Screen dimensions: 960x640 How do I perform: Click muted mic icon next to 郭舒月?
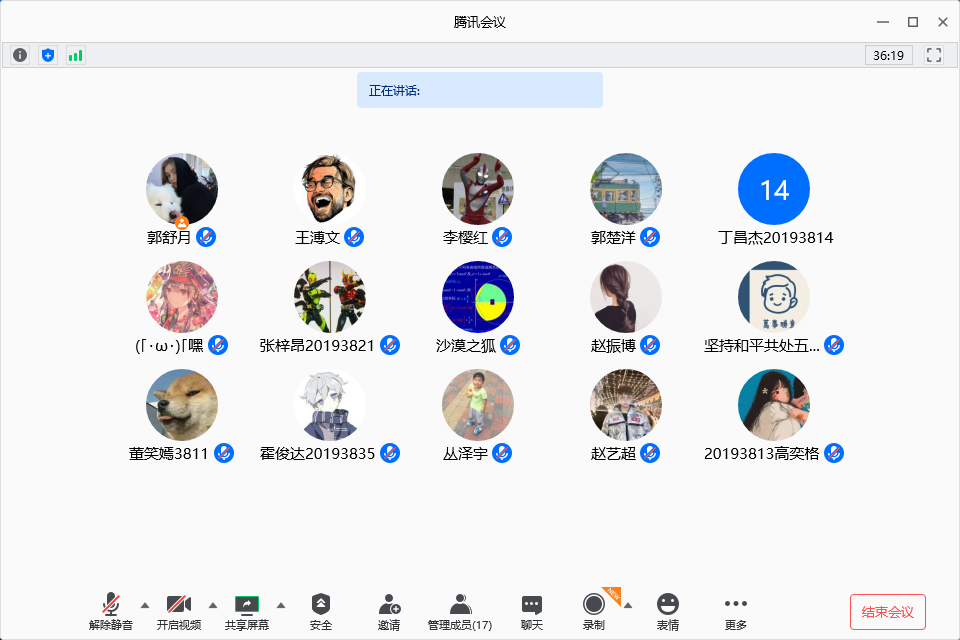(x=206, y=237)
